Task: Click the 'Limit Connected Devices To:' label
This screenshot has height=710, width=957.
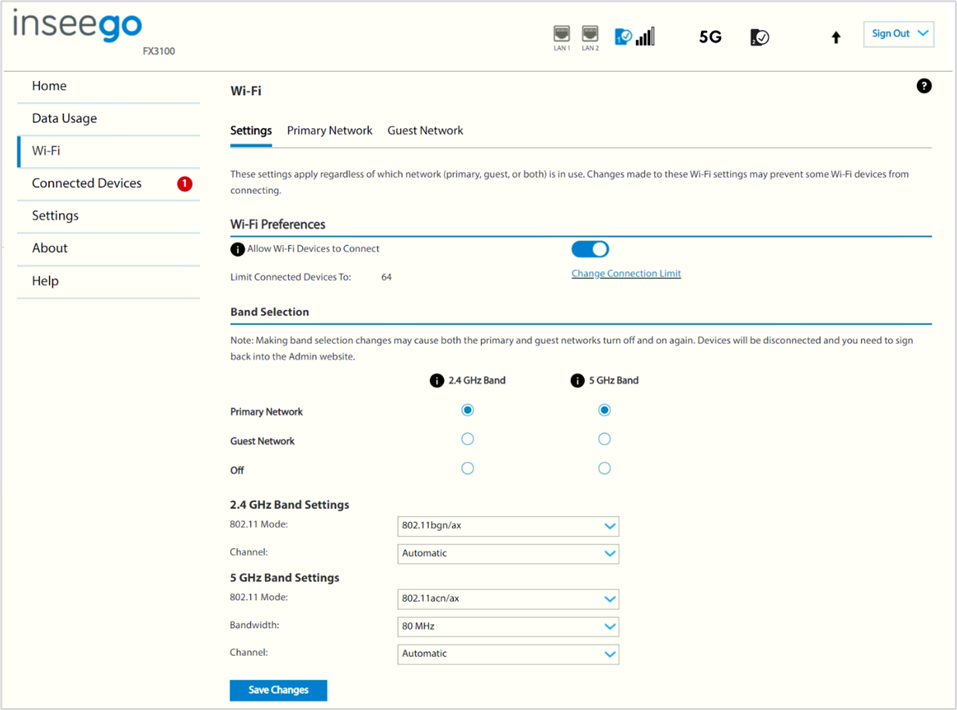Action: pos(291,277)
